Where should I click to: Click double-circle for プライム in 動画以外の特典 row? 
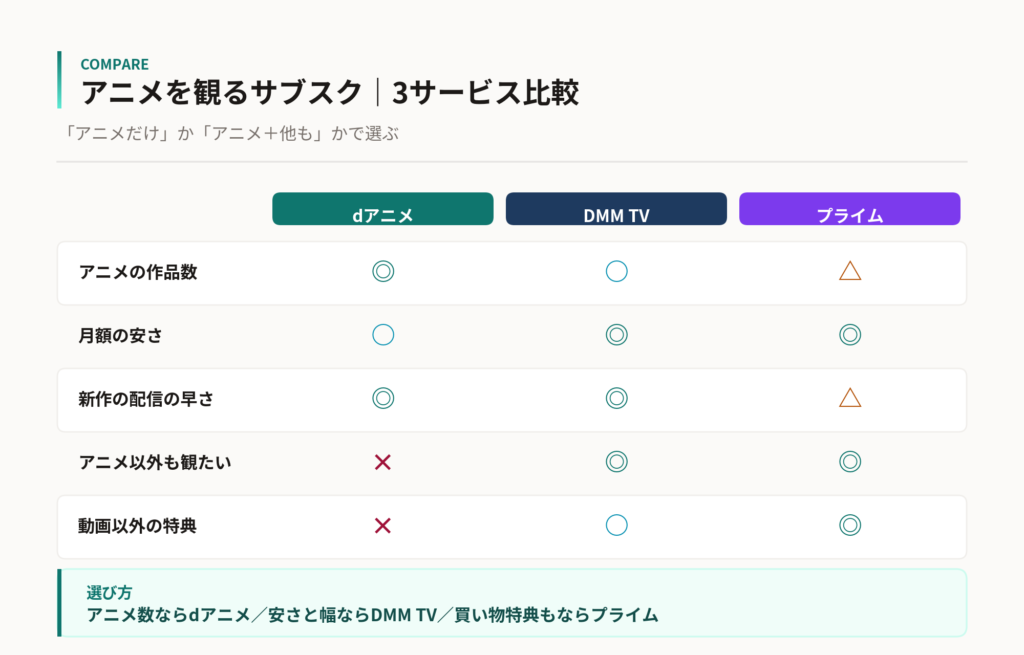[850, 524]
